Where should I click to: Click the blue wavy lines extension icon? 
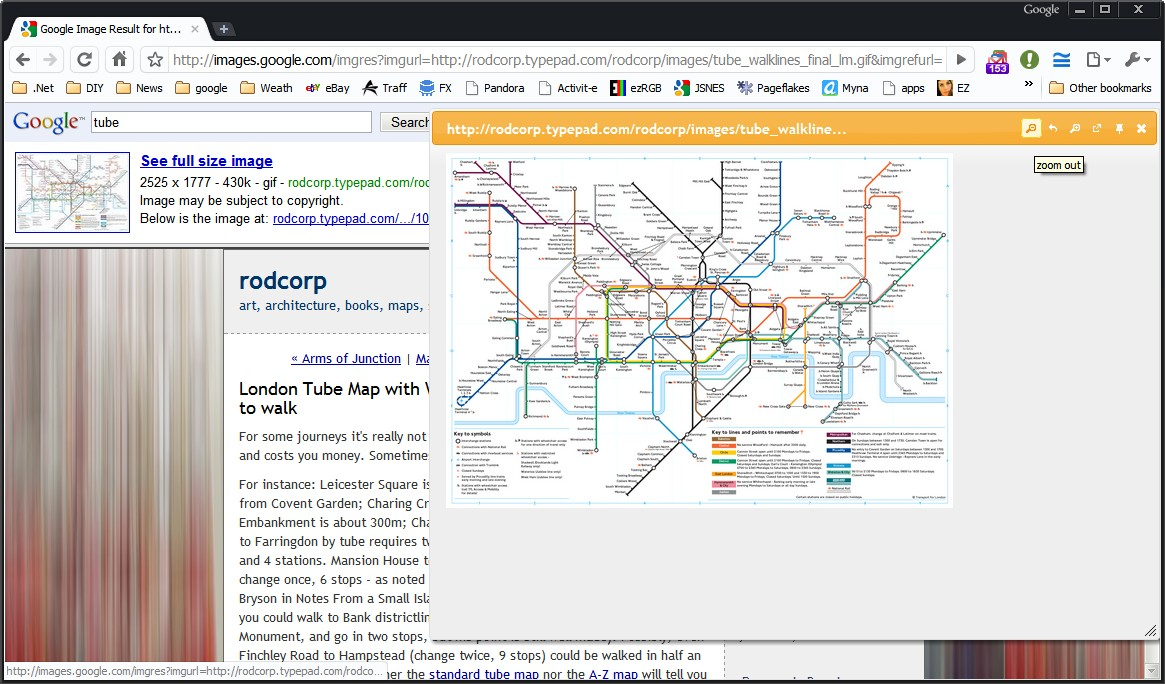pyautogui.click(x=1062, y=59)
